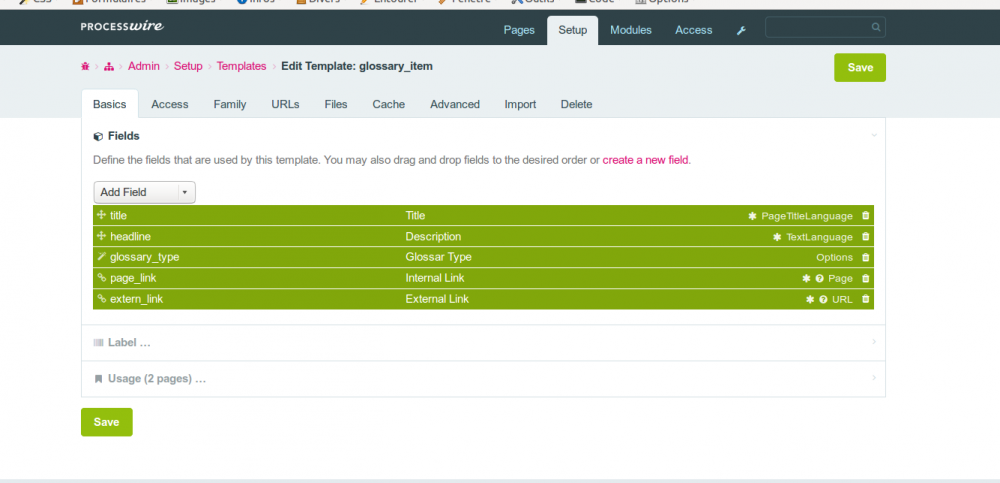Open the Modules menu in top navigation
The width and height of the screenshot is (1000, 483).
tap(630, 30)
